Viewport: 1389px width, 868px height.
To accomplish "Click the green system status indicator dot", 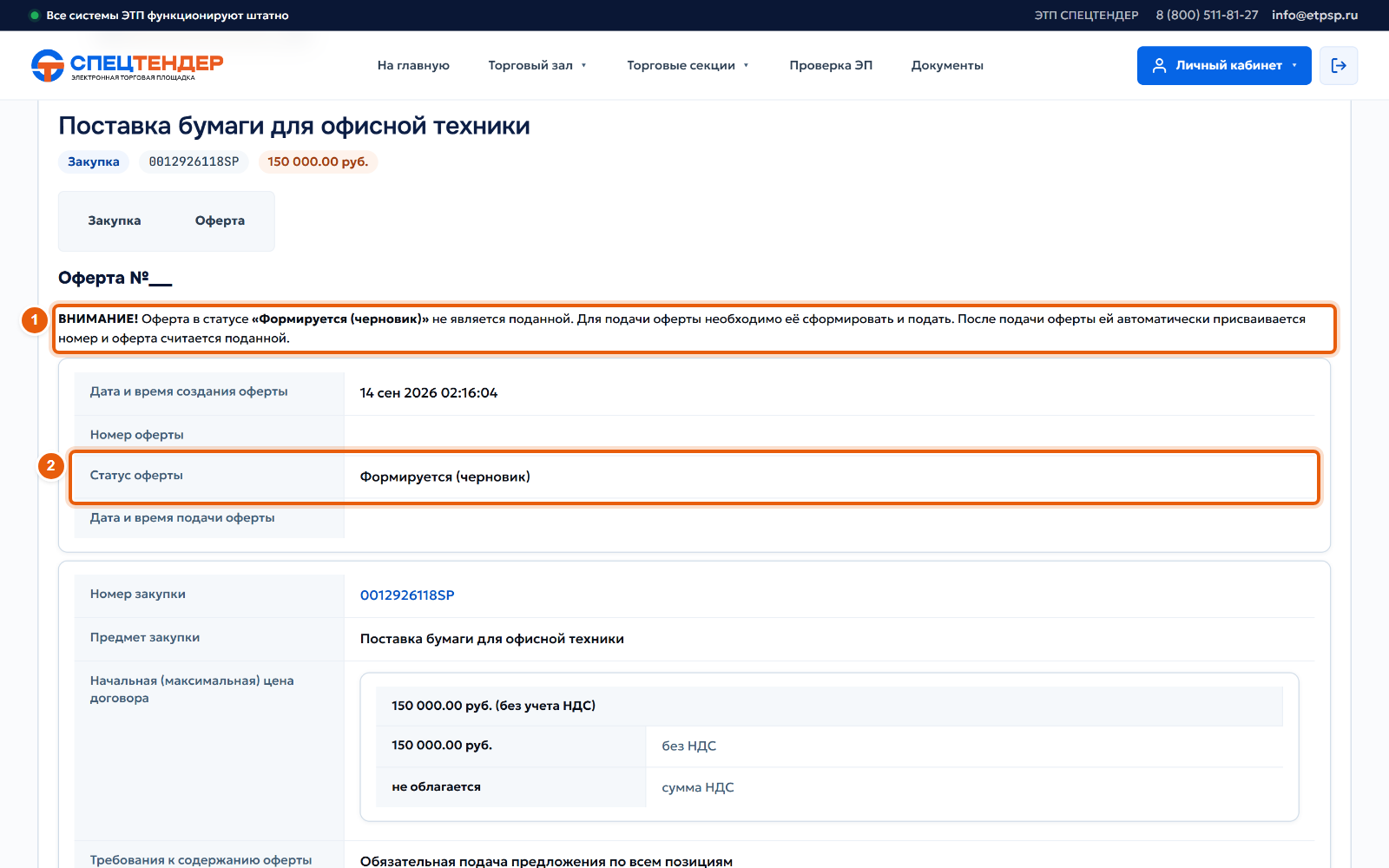I will pyautogui.click(x=35, y=16).
